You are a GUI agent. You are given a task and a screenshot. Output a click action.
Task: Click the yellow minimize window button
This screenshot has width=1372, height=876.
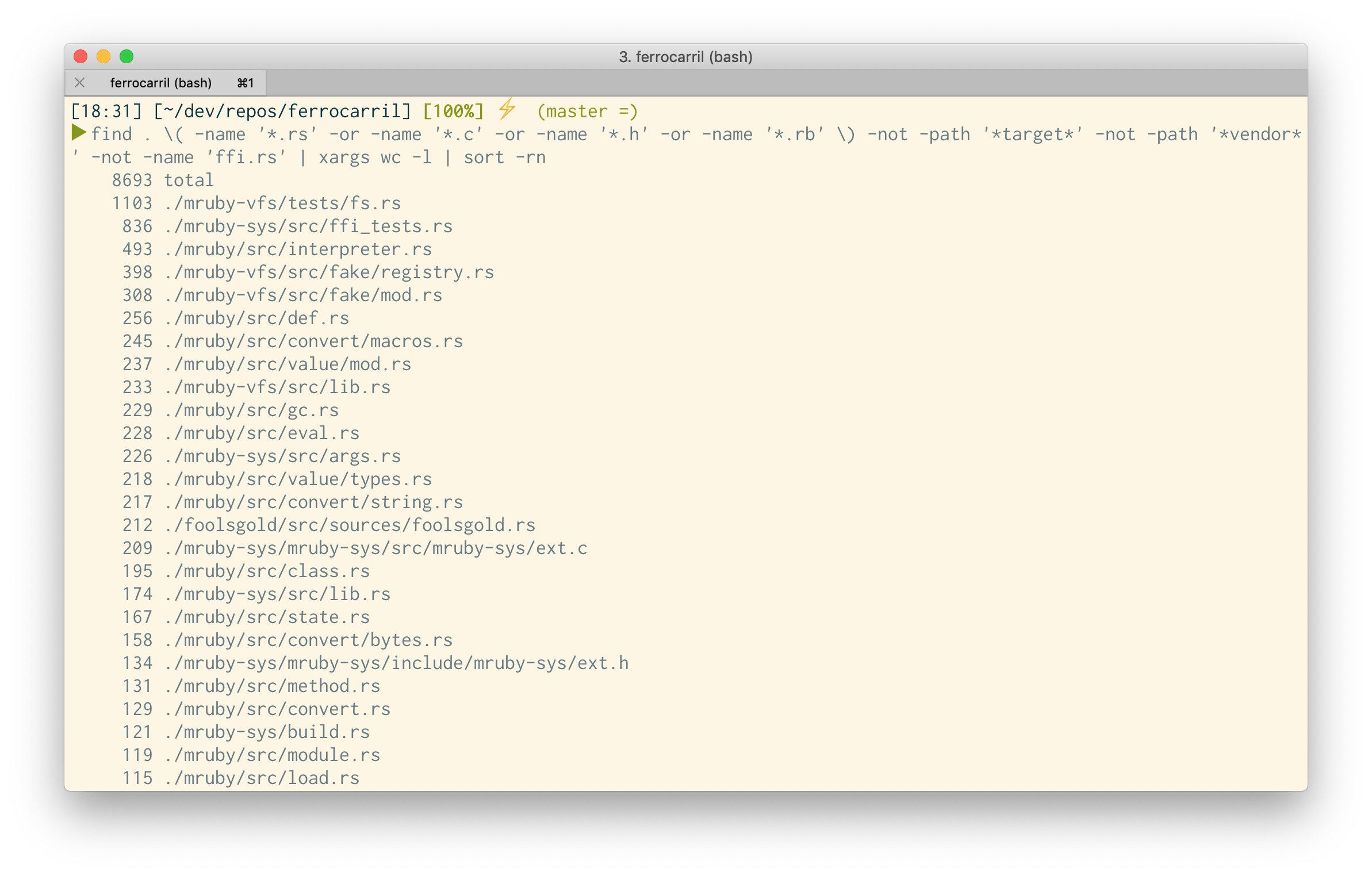click(104, 56)
